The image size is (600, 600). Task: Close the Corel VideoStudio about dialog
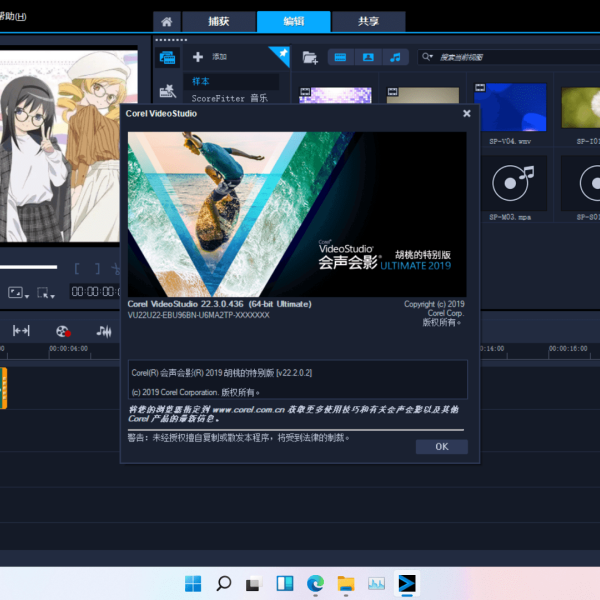coord(466,114)
